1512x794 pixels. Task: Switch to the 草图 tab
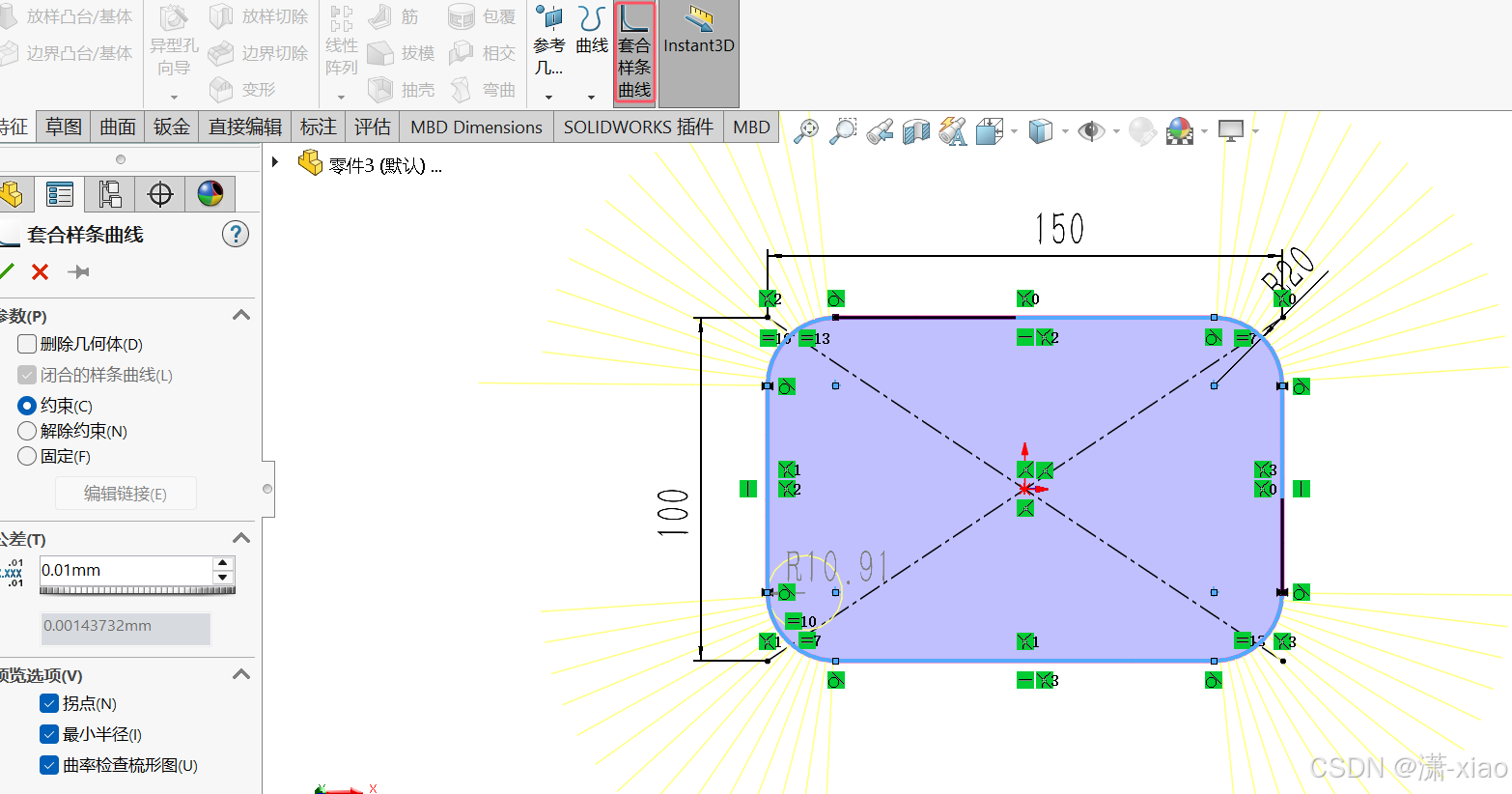click(x=64, y=127)
